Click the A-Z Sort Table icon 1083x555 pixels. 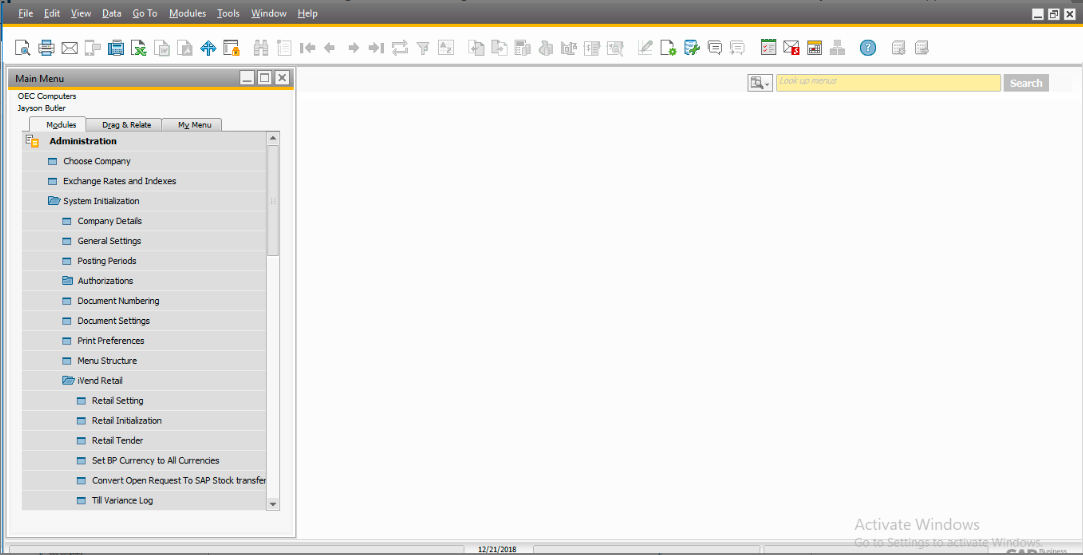pyautogui.click(x=446, y=48)
